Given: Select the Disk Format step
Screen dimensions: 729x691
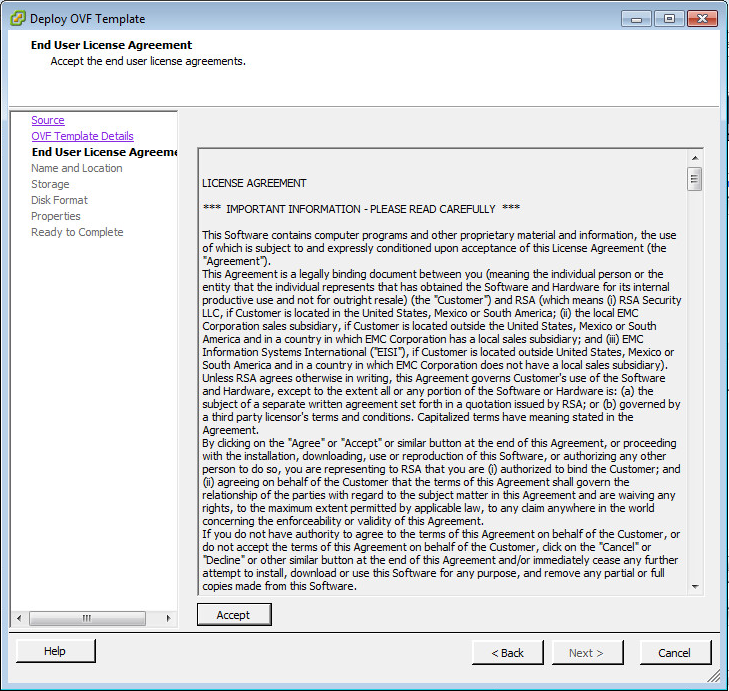Looking at the screenshot, I should coord(59,200).
